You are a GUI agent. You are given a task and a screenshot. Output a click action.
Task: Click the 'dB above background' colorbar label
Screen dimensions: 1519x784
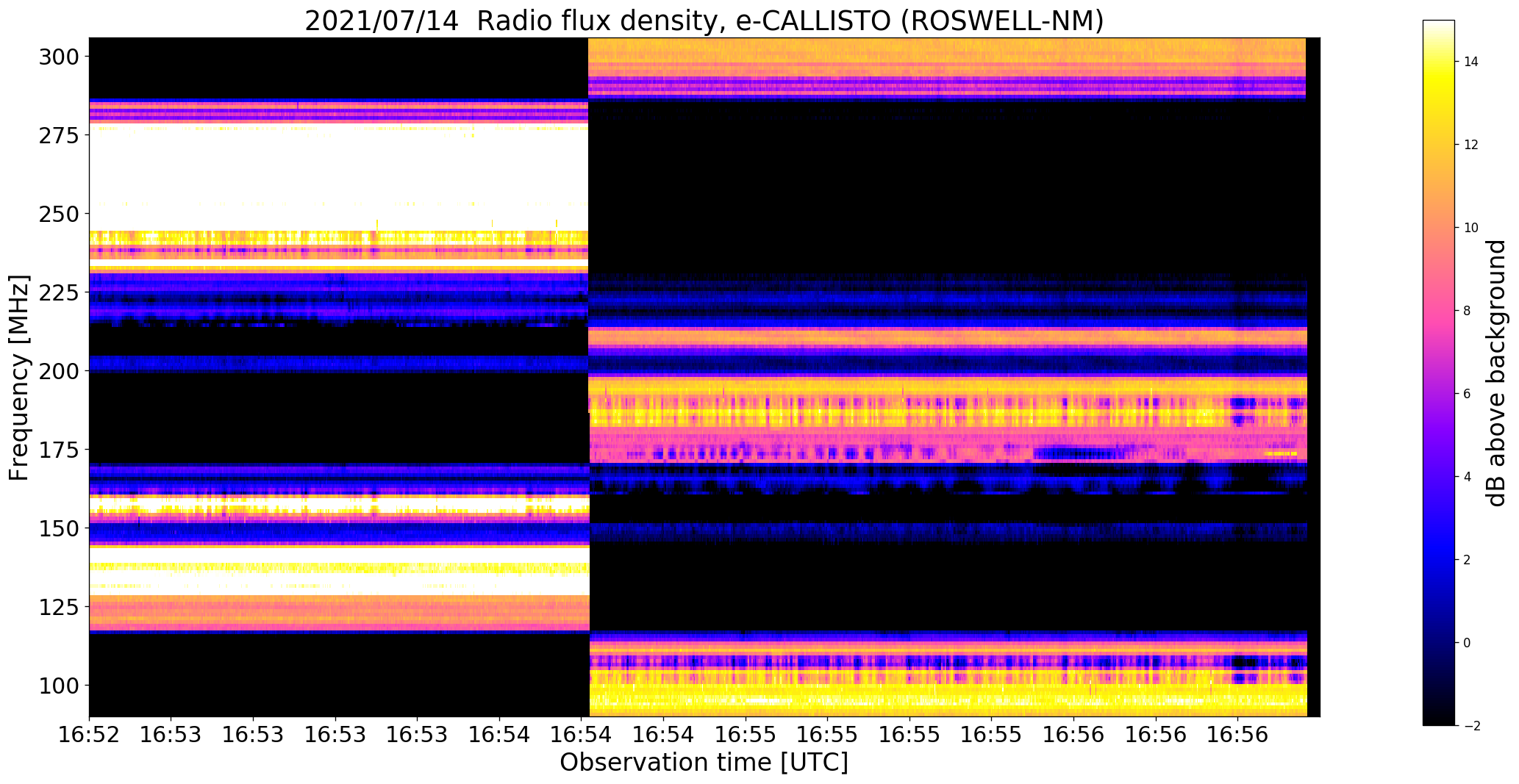pos(1497,373)
